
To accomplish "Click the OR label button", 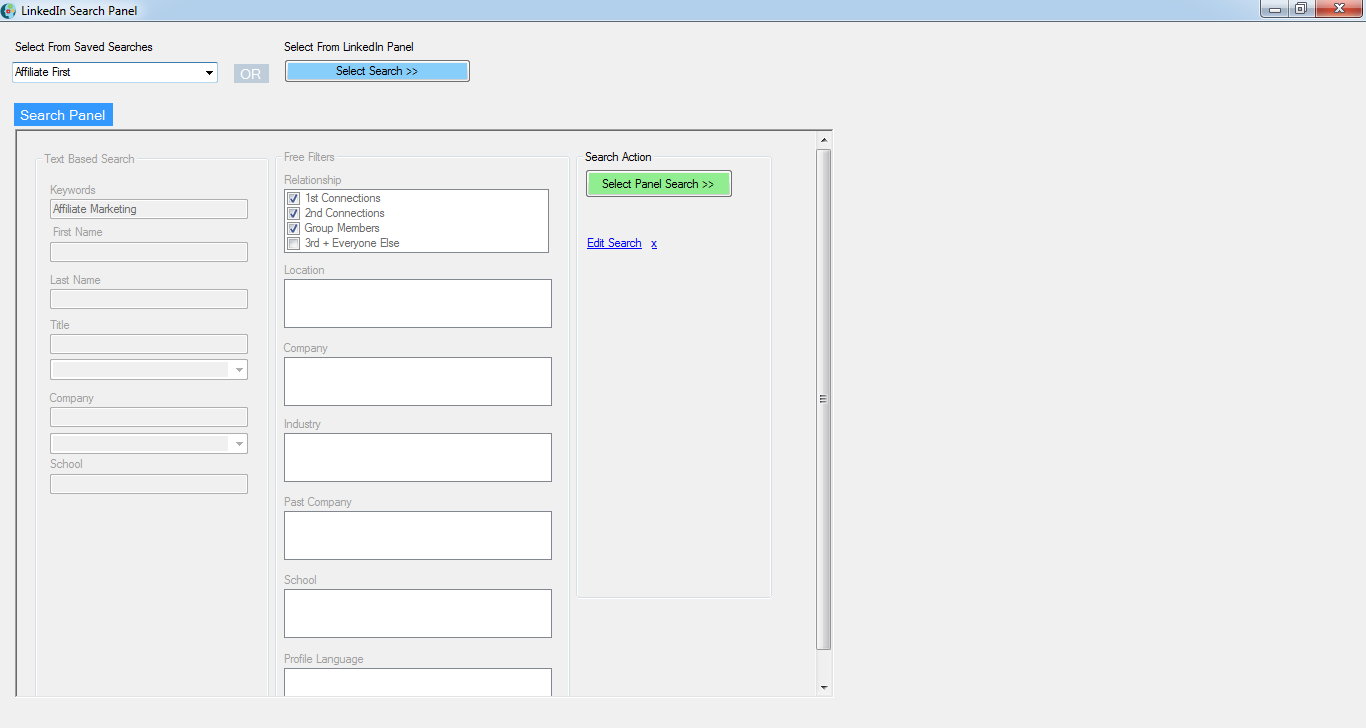I will coord(251,74).
